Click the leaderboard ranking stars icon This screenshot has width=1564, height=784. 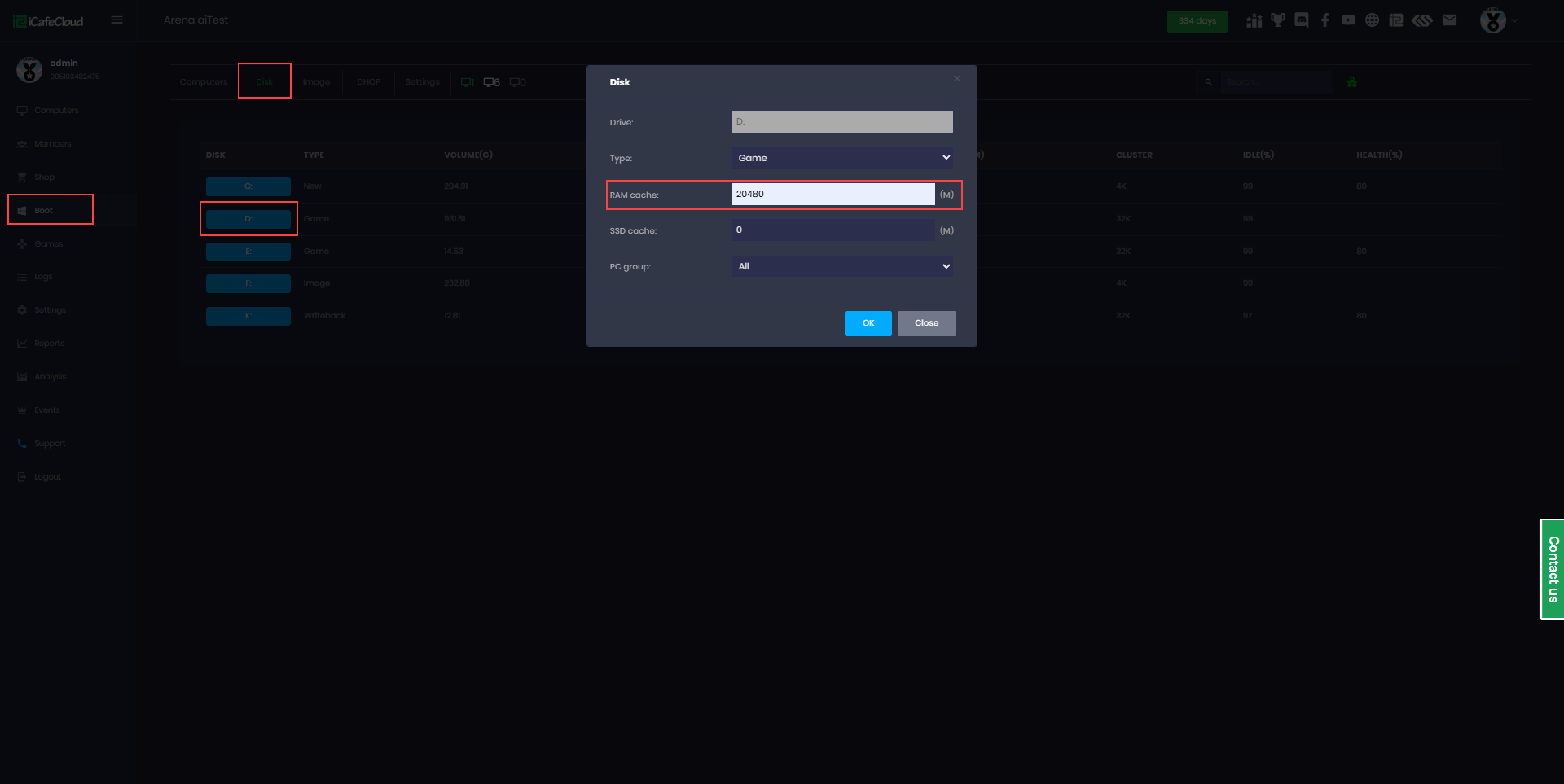point(1254,20)
